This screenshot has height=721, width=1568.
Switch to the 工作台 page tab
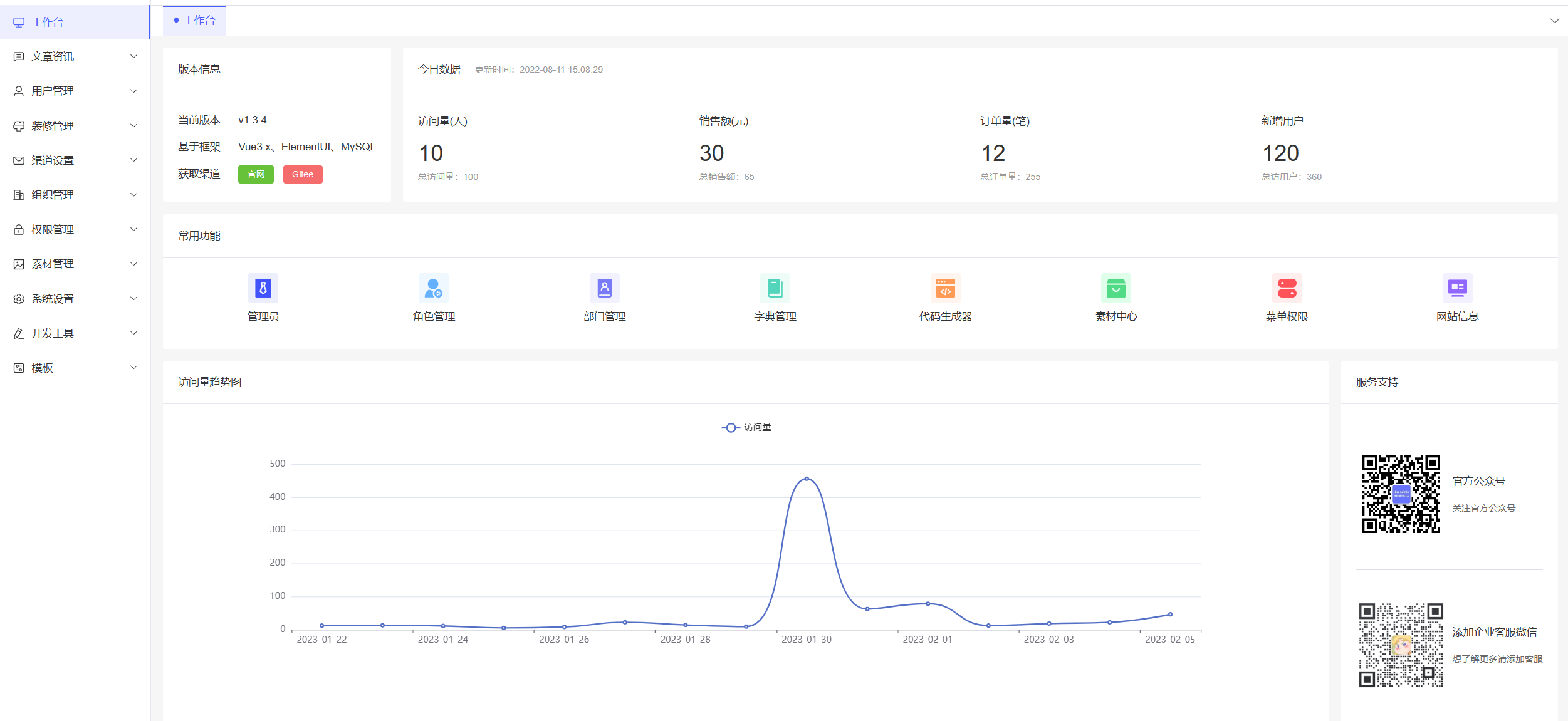pos(194,21)
